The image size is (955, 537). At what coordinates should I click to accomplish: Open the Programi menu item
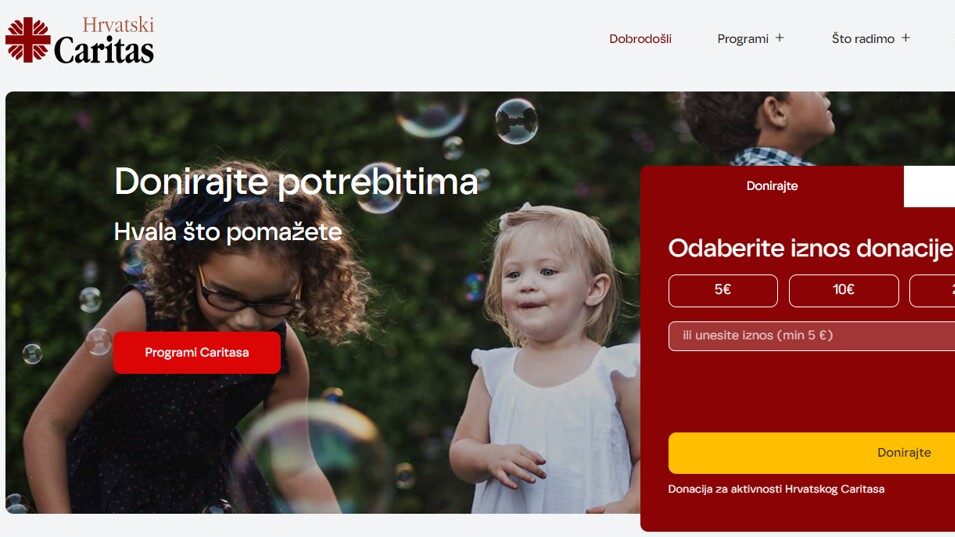(x=742, y=38)
